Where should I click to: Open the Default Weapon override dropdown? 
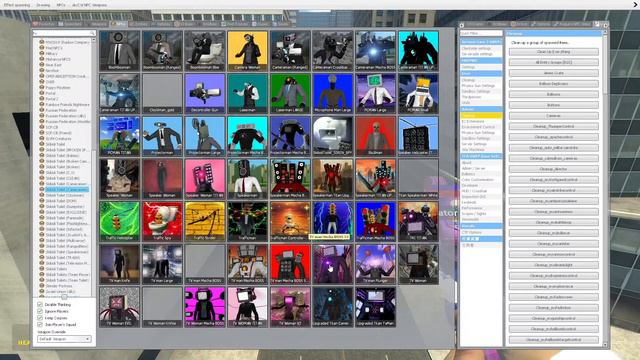(64, 339)
